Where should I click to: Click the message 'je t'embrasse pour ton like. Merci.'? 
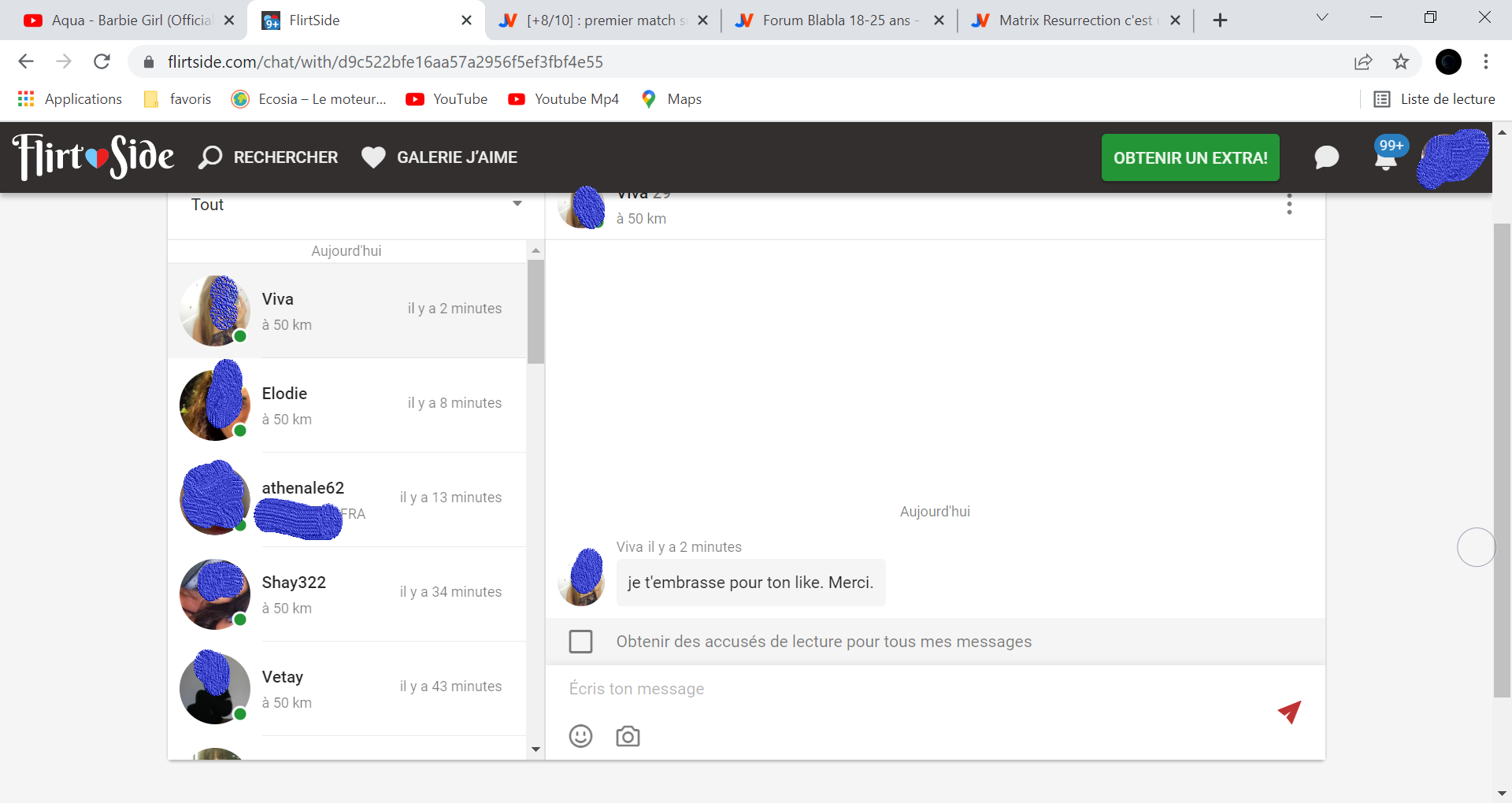tap(750, 583)
